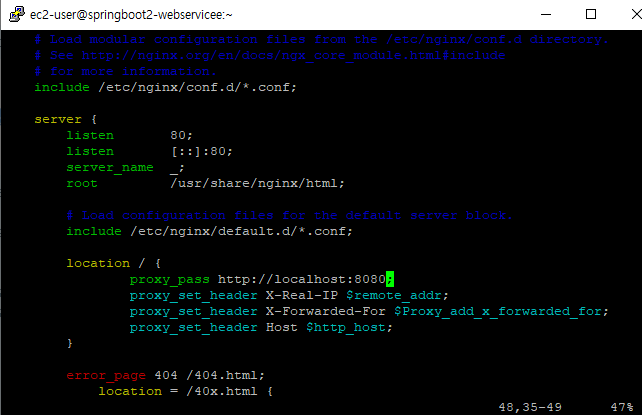Click the 'server {' block opening line
The height and width of the screenshot is (415, 642).
pos(66,120)
